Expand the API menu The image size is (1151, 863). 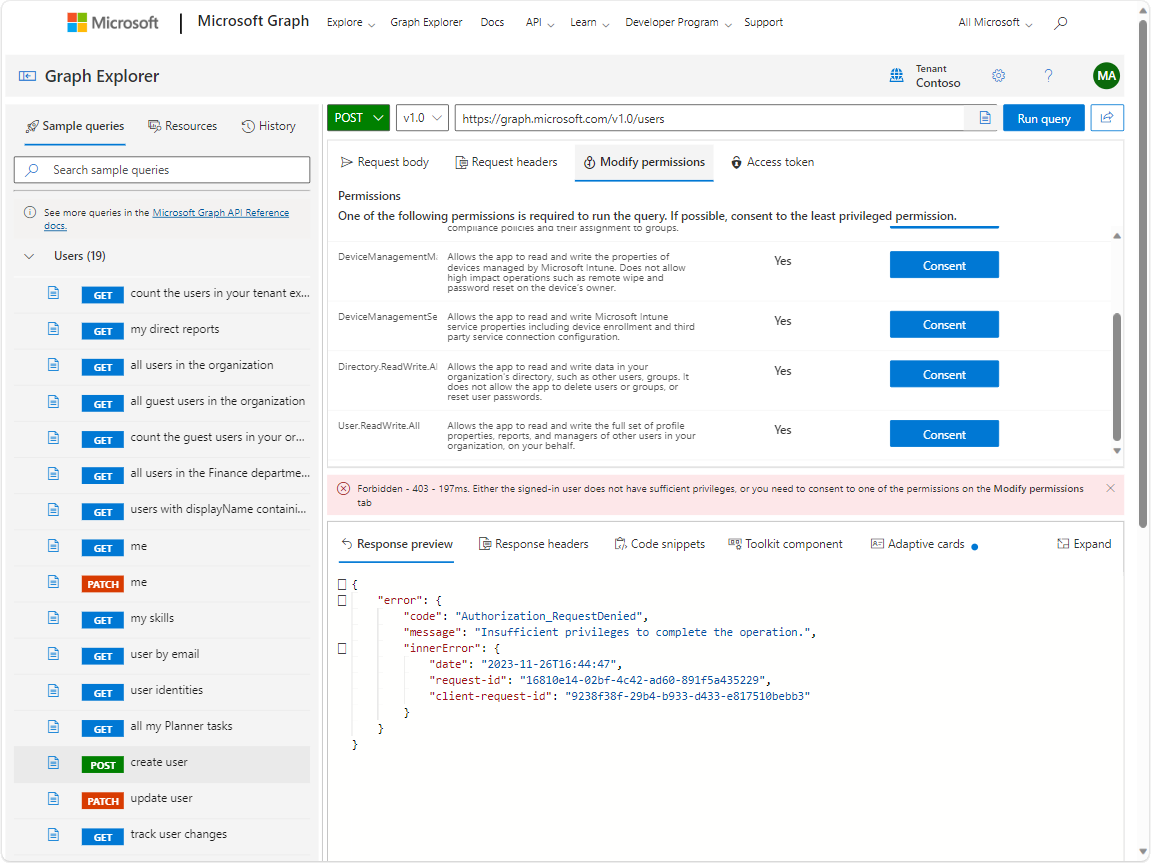coord(540,23)
